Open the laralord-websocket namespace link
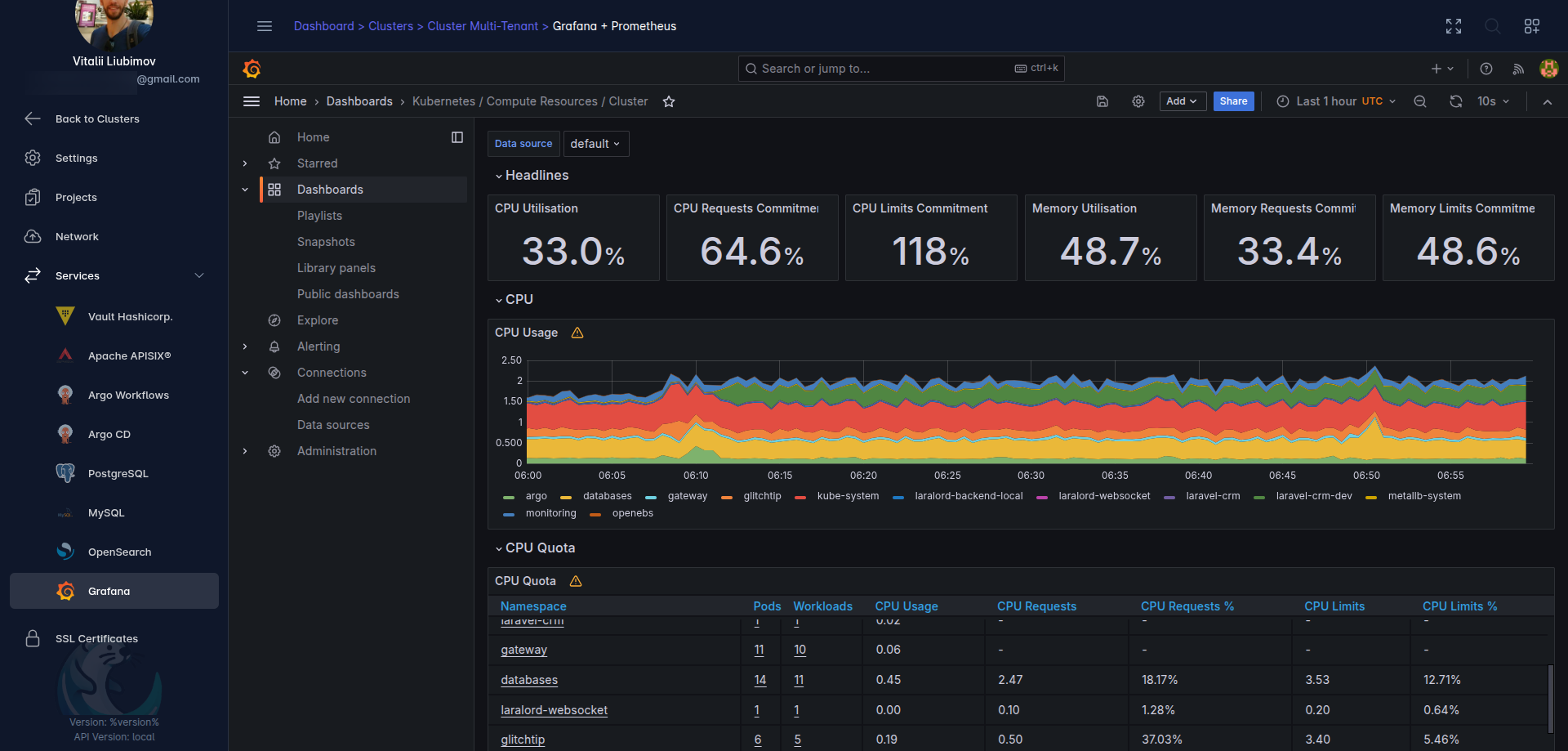1568x751 pixels. coord(554,710)
